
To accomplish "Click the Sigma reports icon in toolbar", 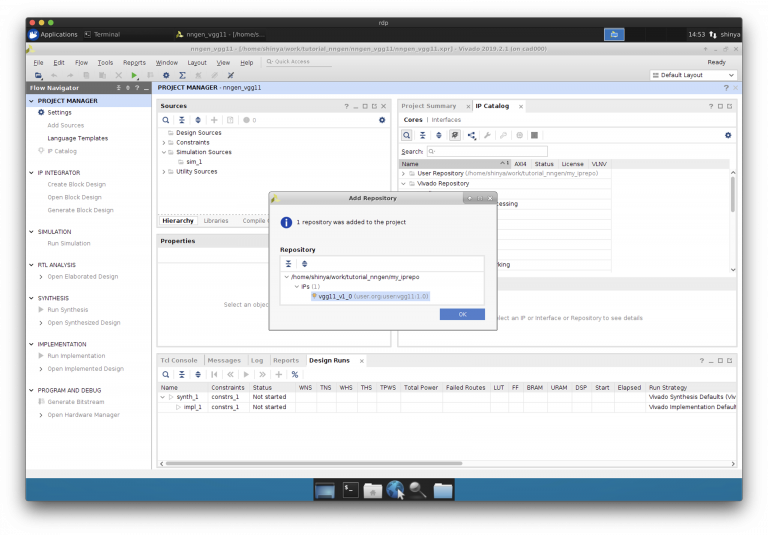I will (182, 75).
